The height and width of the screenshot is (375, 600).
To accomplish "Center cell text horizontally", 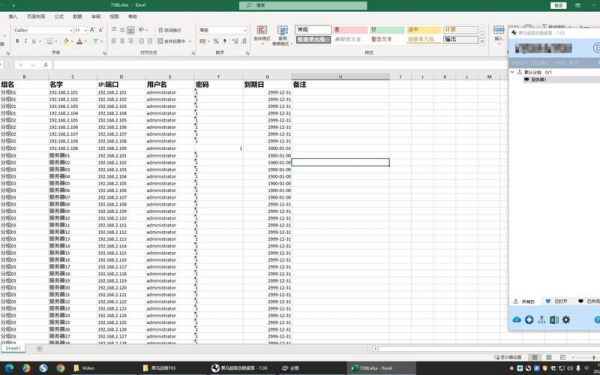I will coord(122,41).
